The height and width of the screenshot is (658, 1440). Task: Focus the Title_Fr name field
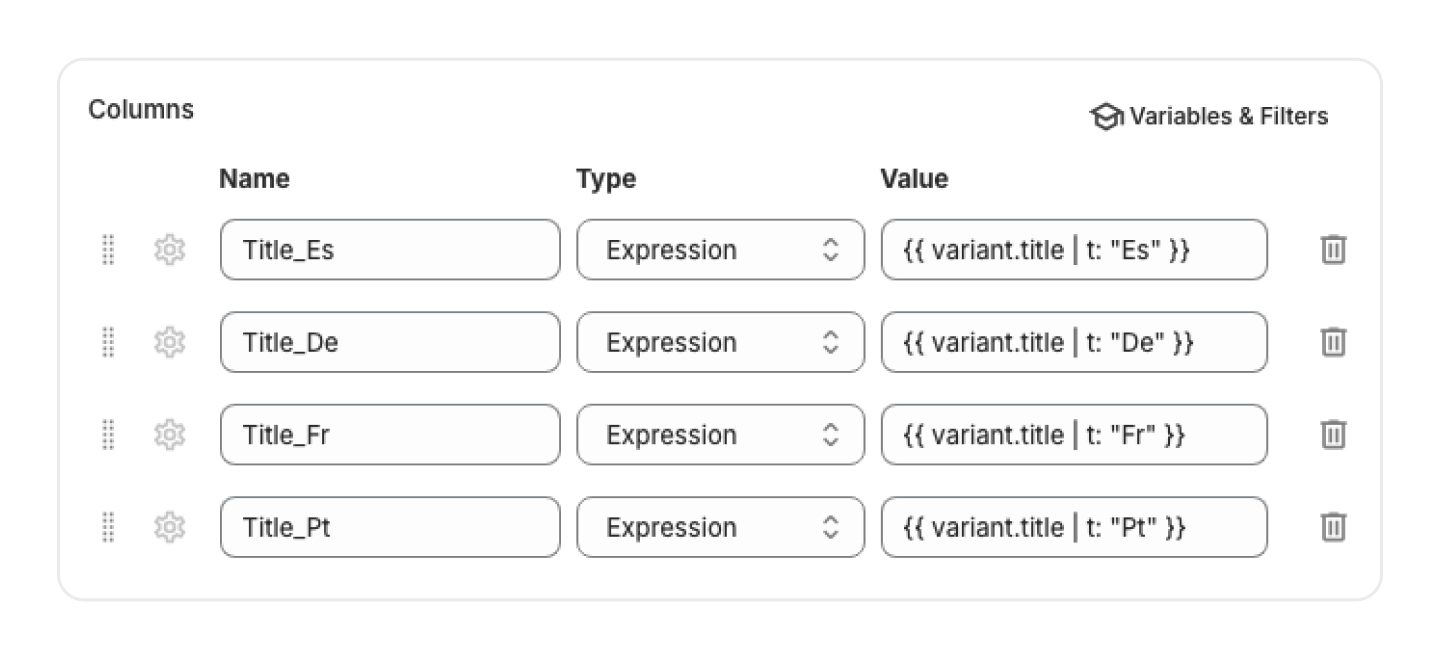tap(390, 435)
